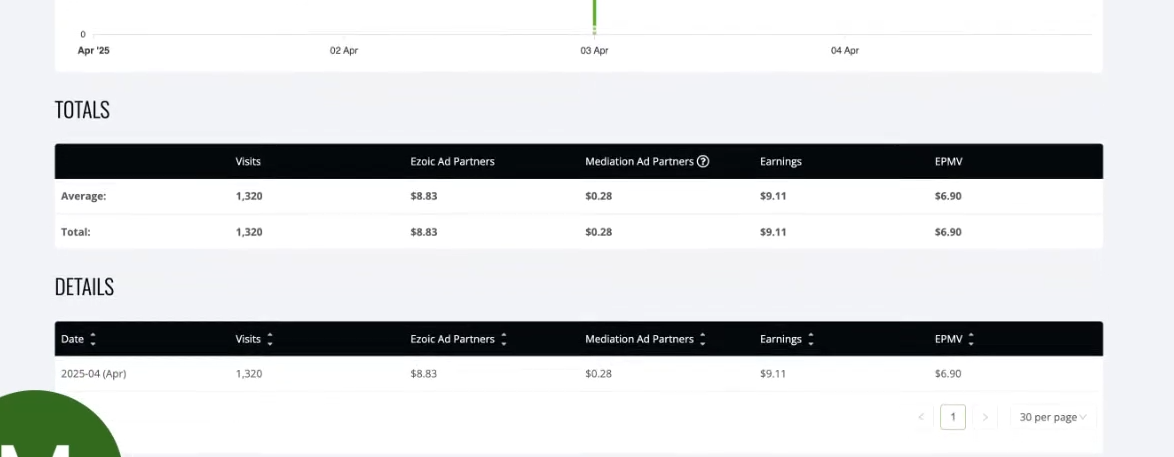Click the Average row label
Viewport: 1174px width, 457px height.
coord(84,196)
